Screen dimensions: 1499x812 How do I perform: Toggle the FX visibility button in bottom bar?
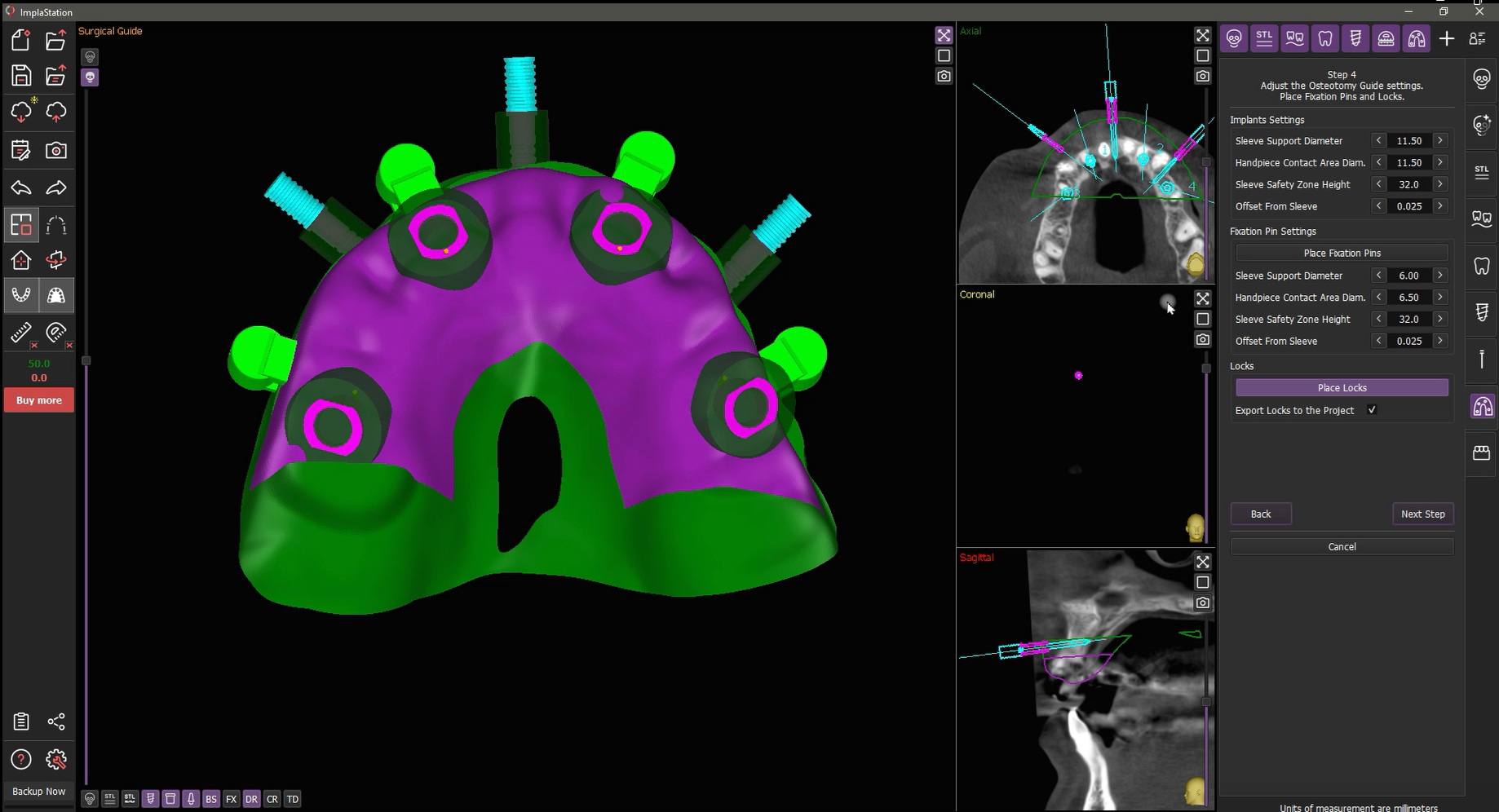(231, 799)
